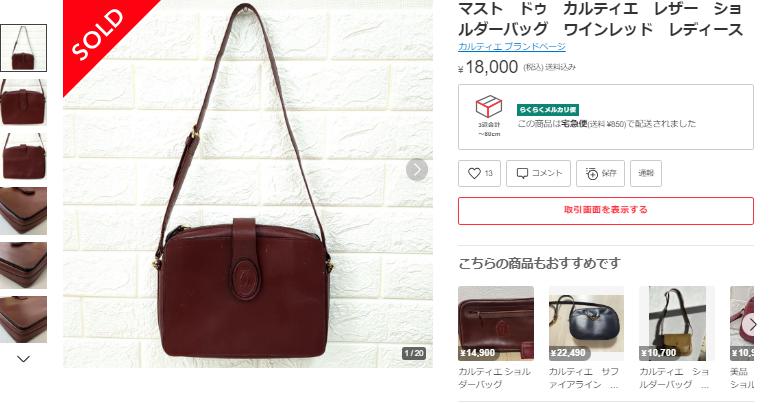Select sixth thumbnail of bag side
The height and width of the screenshot is (403, 774).
(23, 320)
